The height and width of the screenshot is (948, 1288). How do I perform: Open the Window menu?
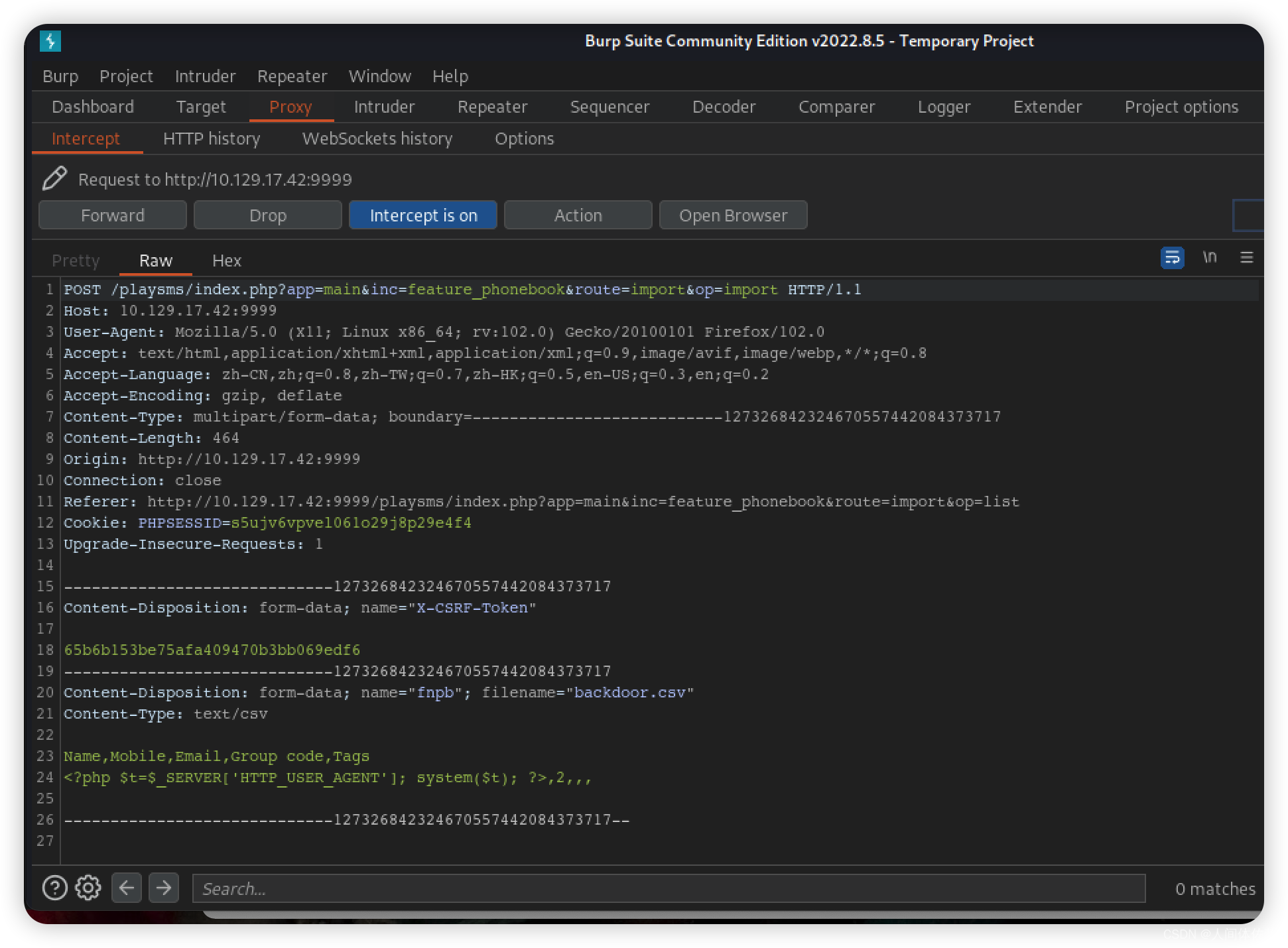380,76
